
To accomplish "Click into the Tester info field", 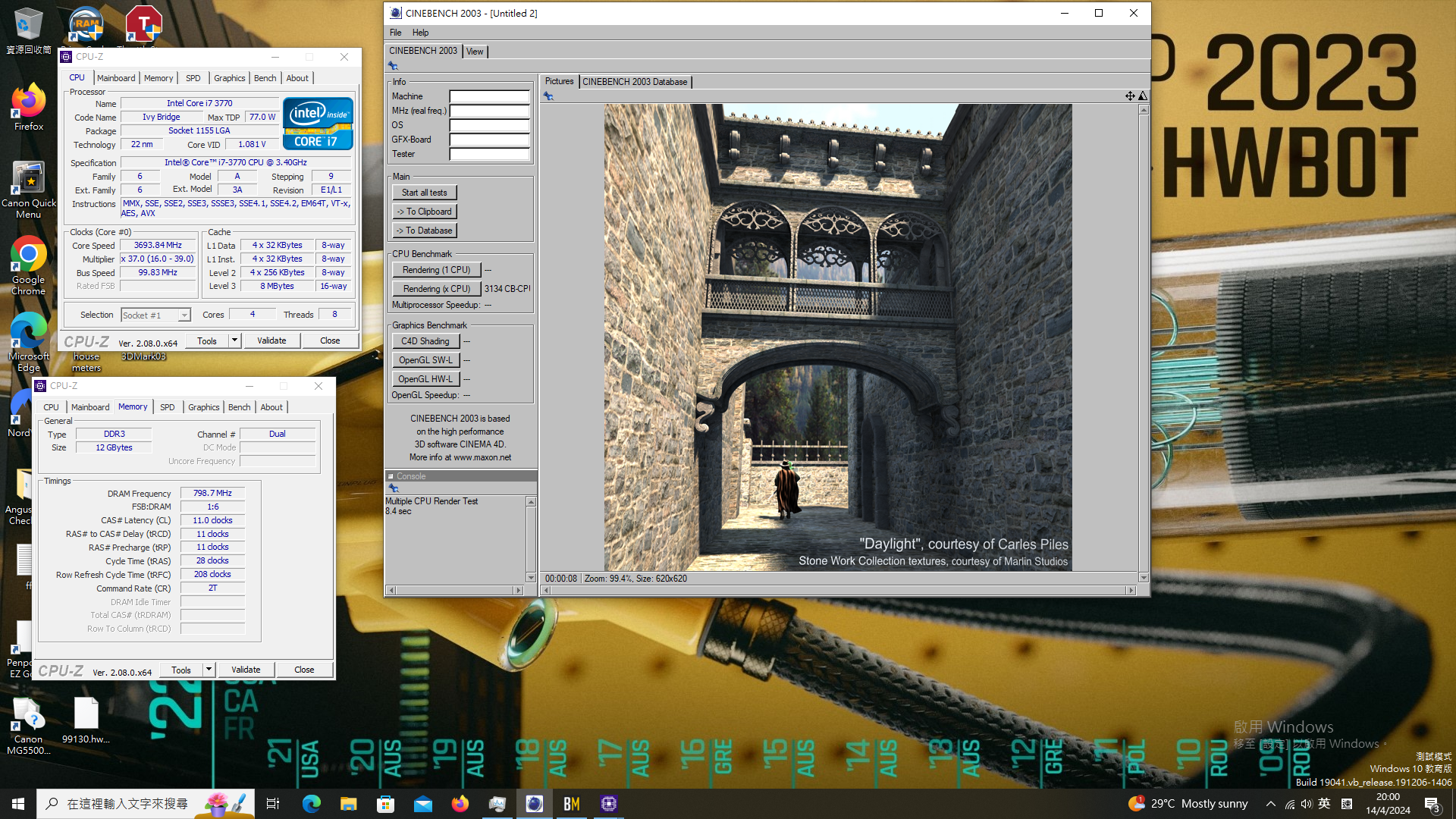I will pos(489,154).
